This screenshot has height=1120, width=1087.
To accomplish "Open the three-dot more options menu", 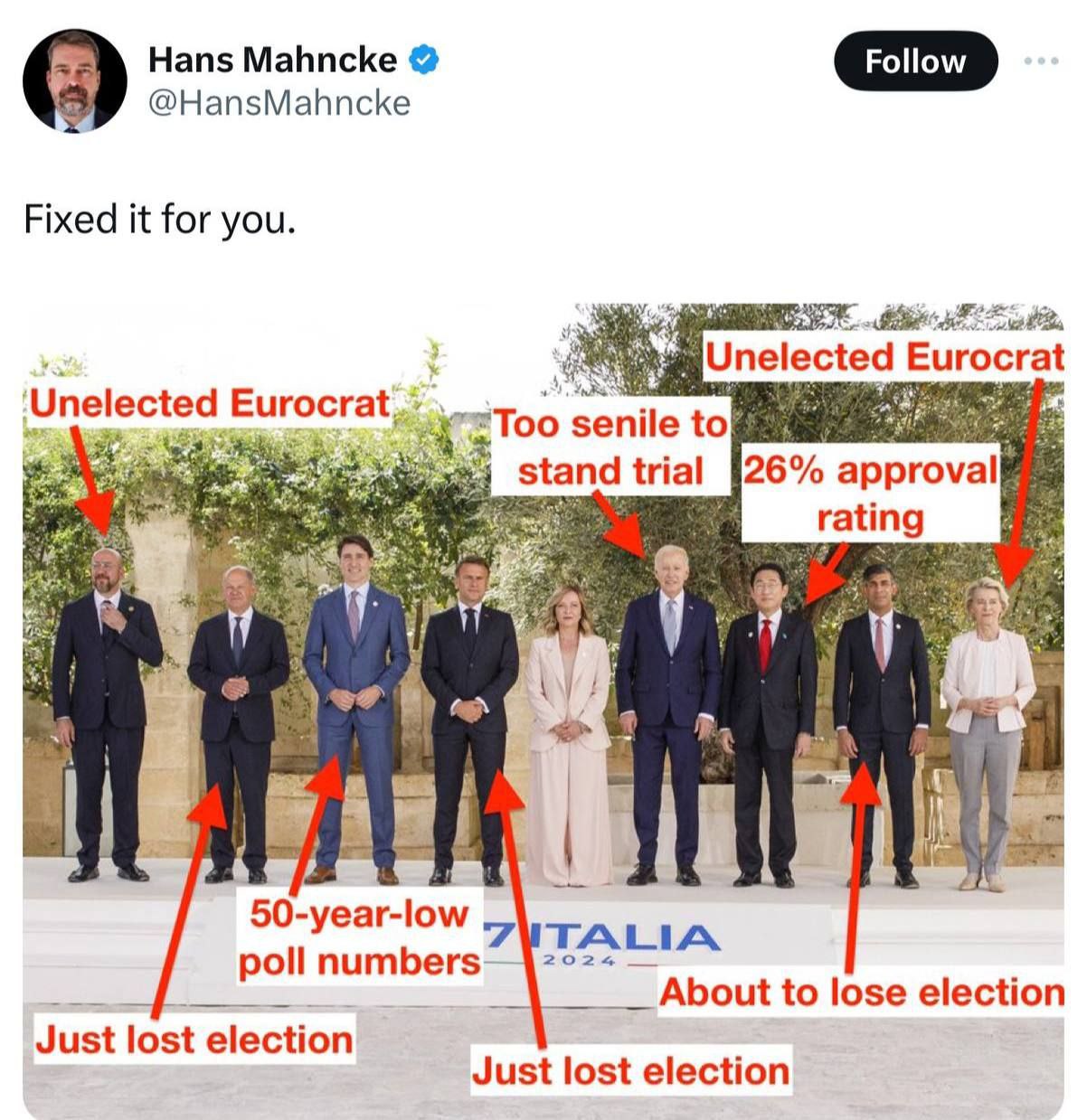I will (1041, 61).
